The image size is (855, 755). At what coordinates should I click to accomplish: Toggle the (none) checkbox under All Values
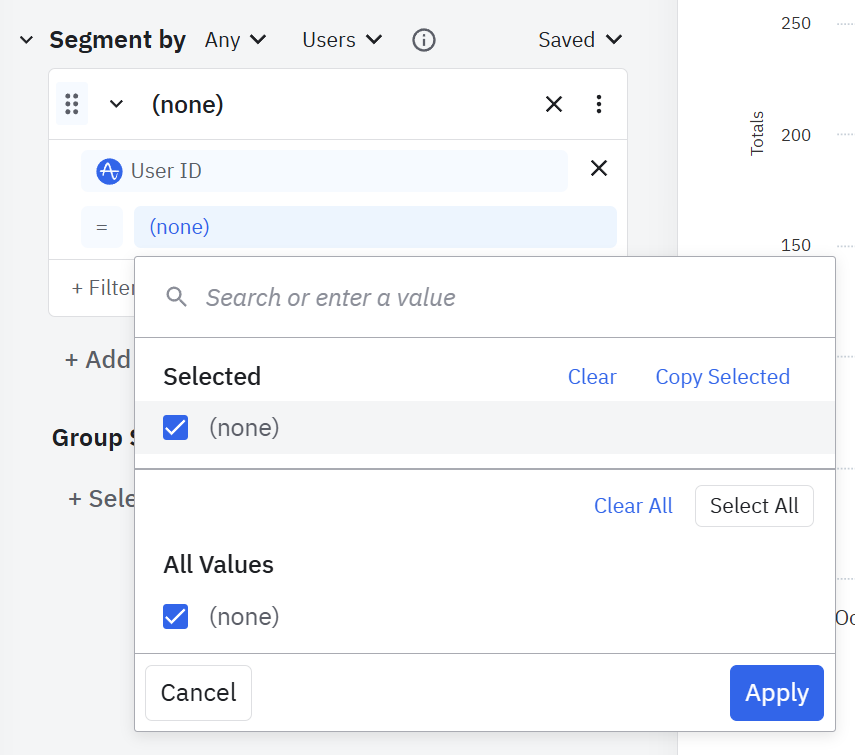(x=176, y=616)
